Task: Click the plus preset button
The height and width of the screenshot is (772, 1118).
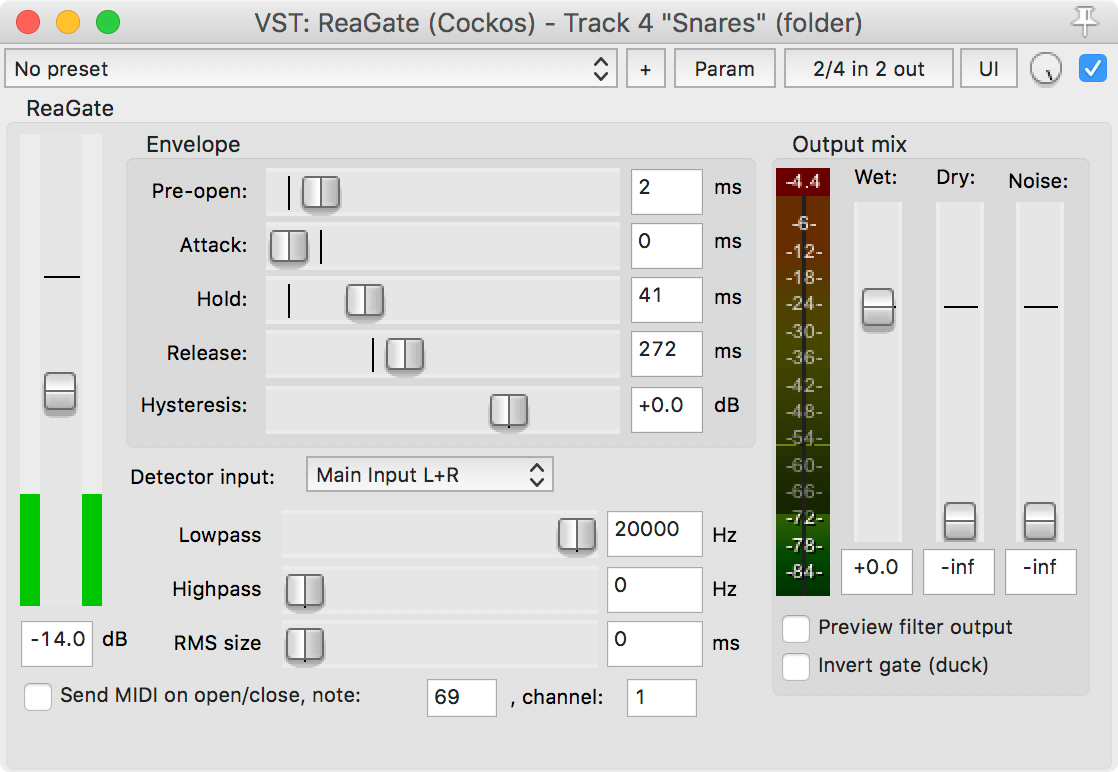Action: [645, 69]
